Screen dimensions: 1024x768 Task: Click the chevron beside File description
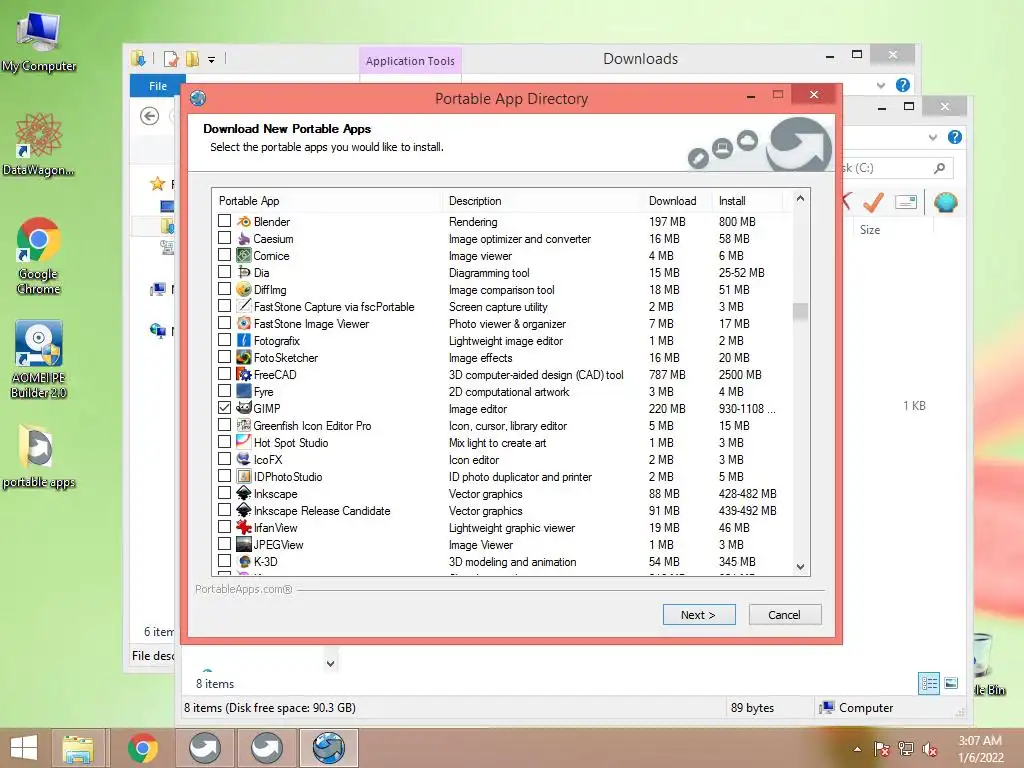[330, 664]
